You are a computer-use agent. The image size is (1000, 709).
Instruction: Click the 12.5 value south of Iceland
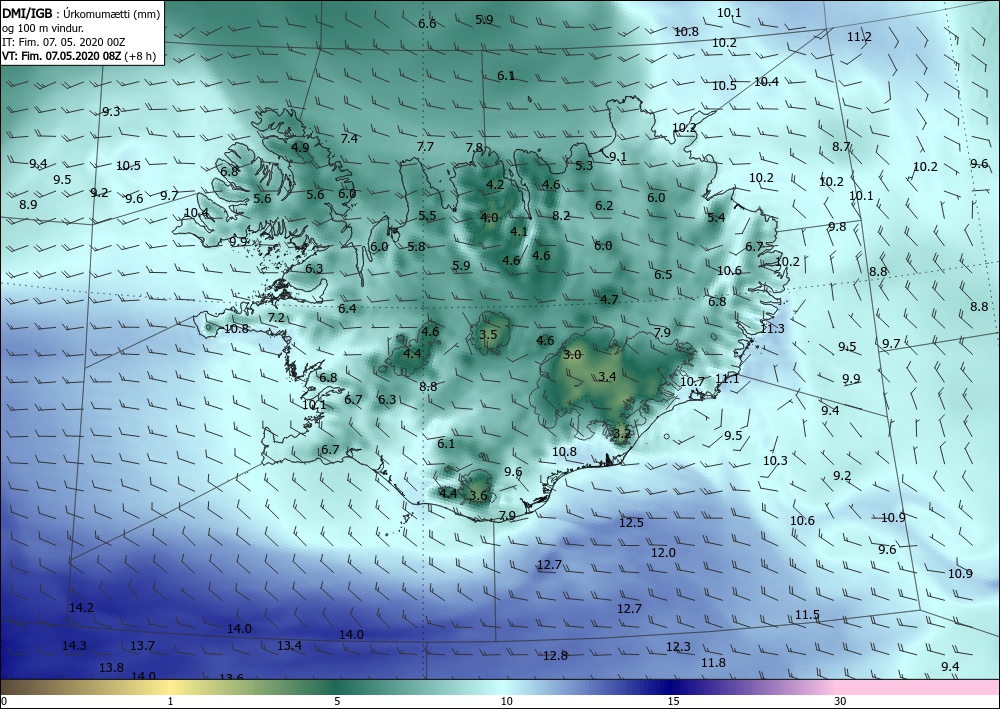tap(631, 523)
